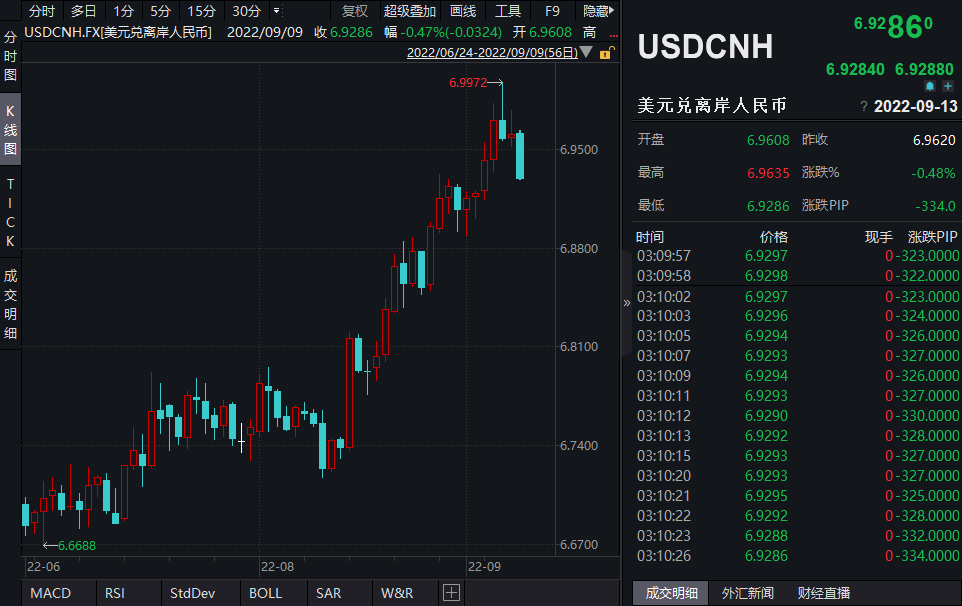Select the K线图 view in left sidebar
This screenshot has height=606, width=962.
click(x=10, y=129)
